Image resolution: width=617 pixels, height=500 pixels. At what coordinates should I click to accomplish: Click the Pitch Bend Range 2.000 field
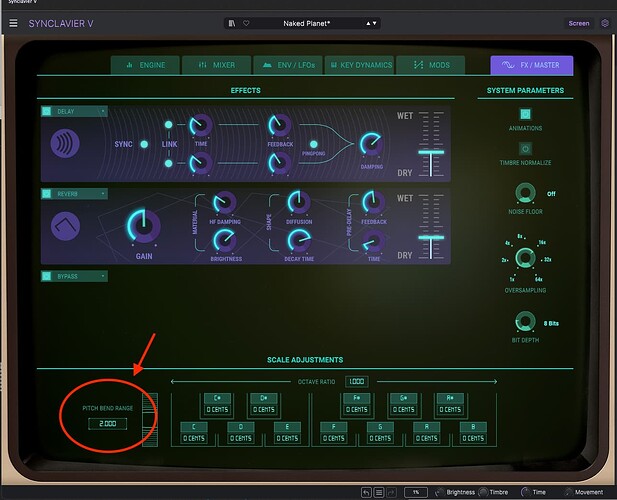point(107,424)
